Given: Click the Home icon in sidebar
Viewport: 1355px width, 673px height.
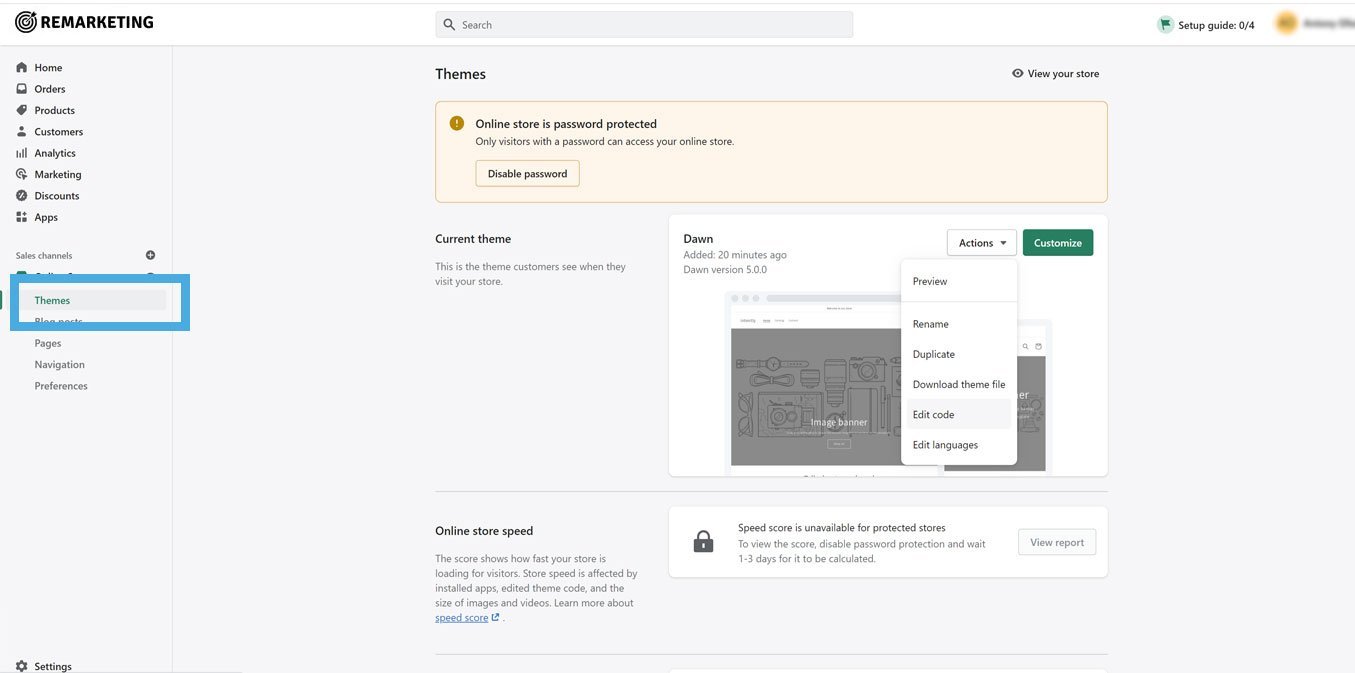Looking at the screenshot, I should [x=22, y=68].
